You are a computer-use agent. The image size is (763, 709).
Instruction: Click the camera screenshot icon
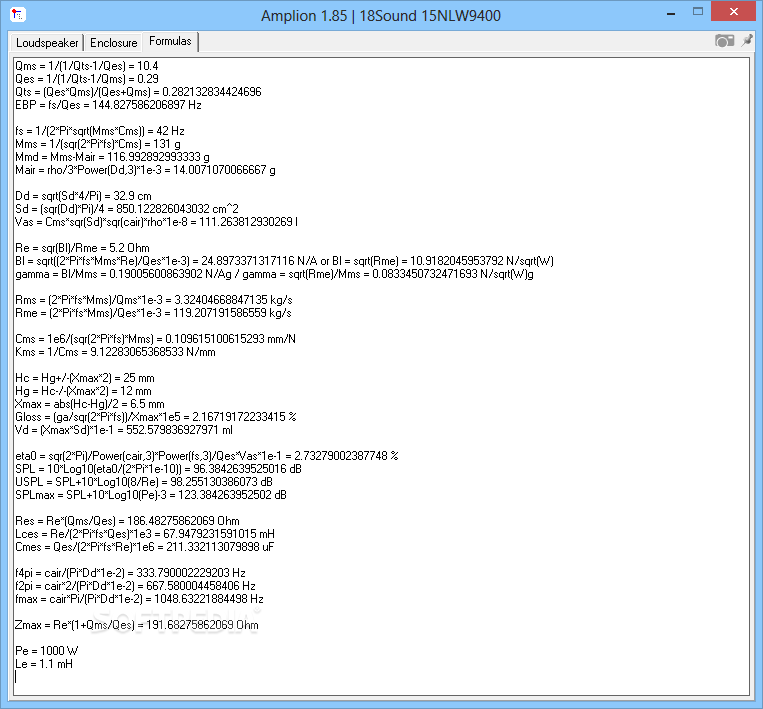click(x=724, y=41)
